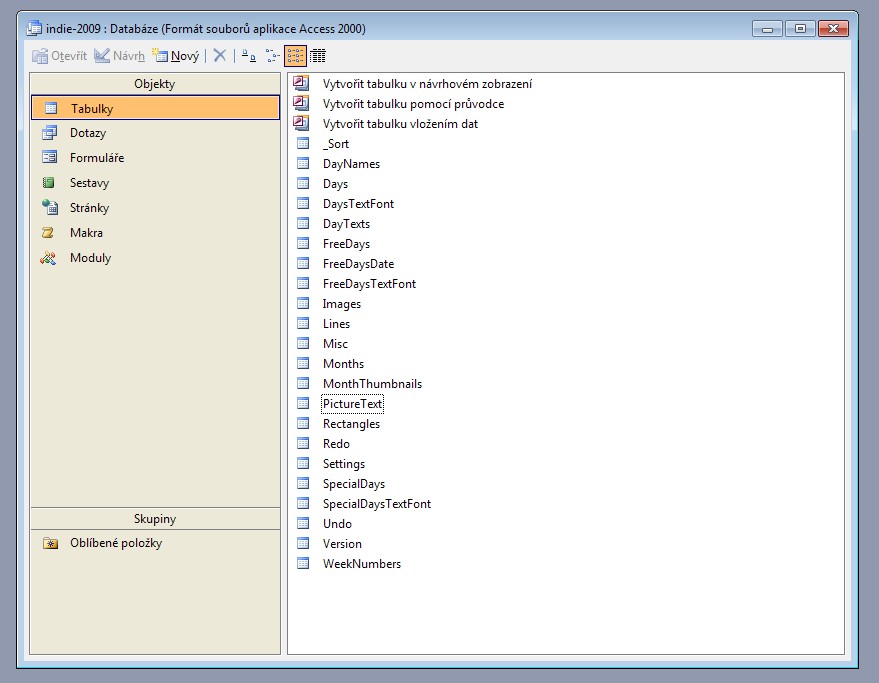The width and height of the screenshot is (879, 683).
Task: Select the PictureText table
Action: [352, 404]
